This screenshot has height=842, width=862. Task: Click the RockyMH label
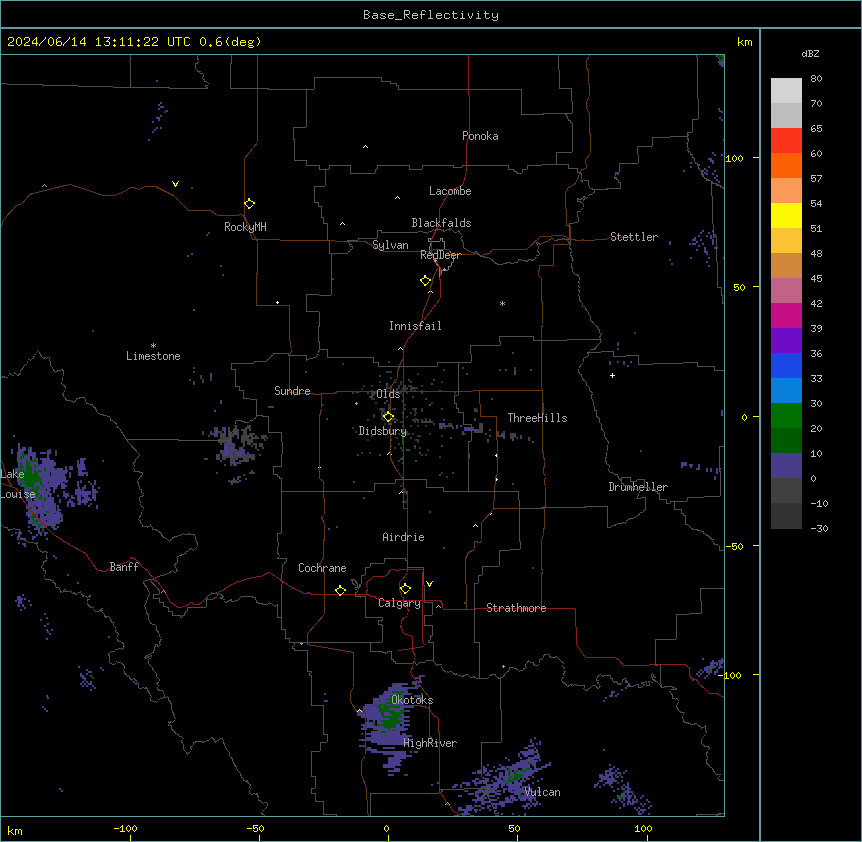tap(245, 227)
